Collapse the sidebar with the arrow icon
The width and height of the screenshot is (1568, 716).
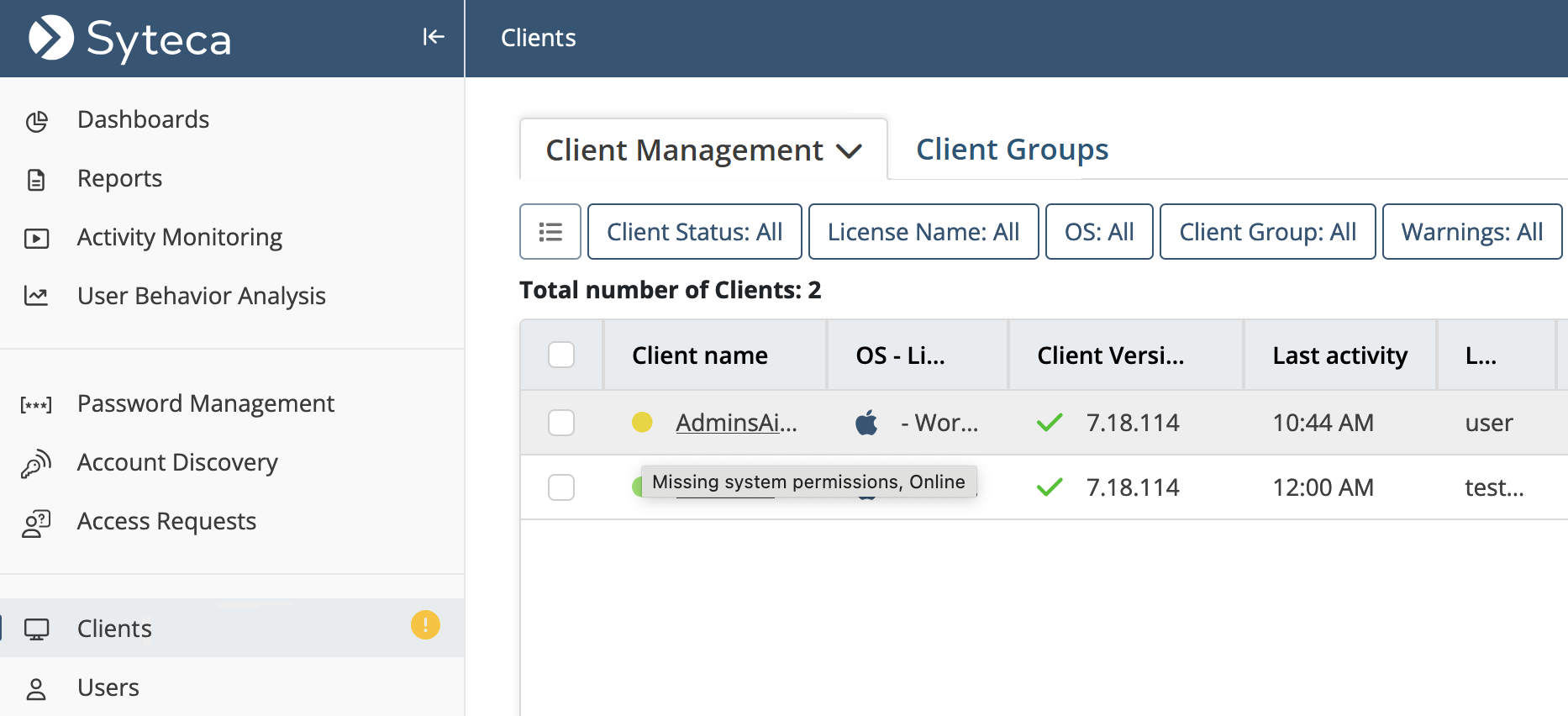(x=433, y=37)
